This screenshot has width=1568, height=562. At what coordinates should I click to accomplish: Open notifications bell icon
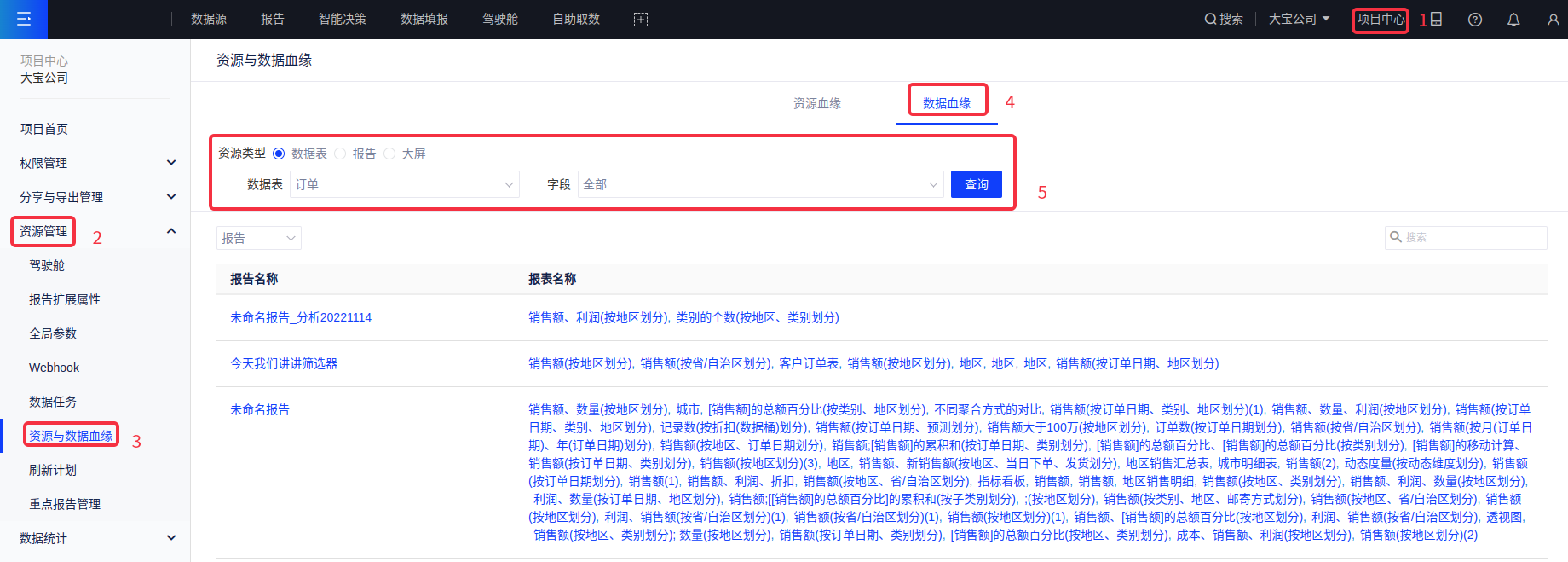1513,20
